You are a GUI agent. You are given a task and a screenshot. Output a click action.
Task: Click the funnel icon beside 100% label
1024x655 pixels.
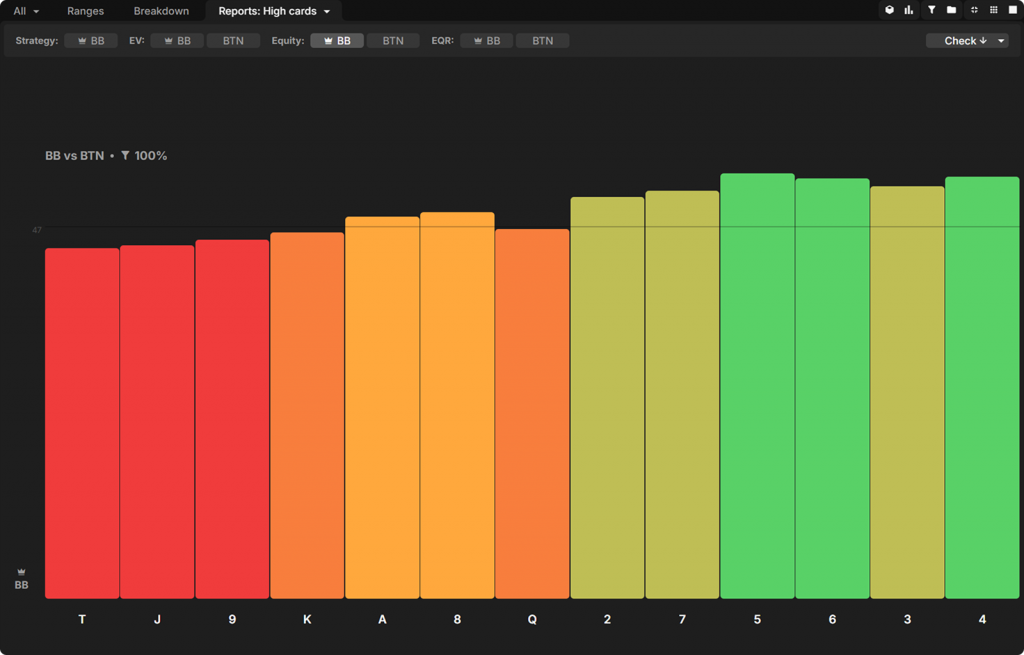[125, 156]
